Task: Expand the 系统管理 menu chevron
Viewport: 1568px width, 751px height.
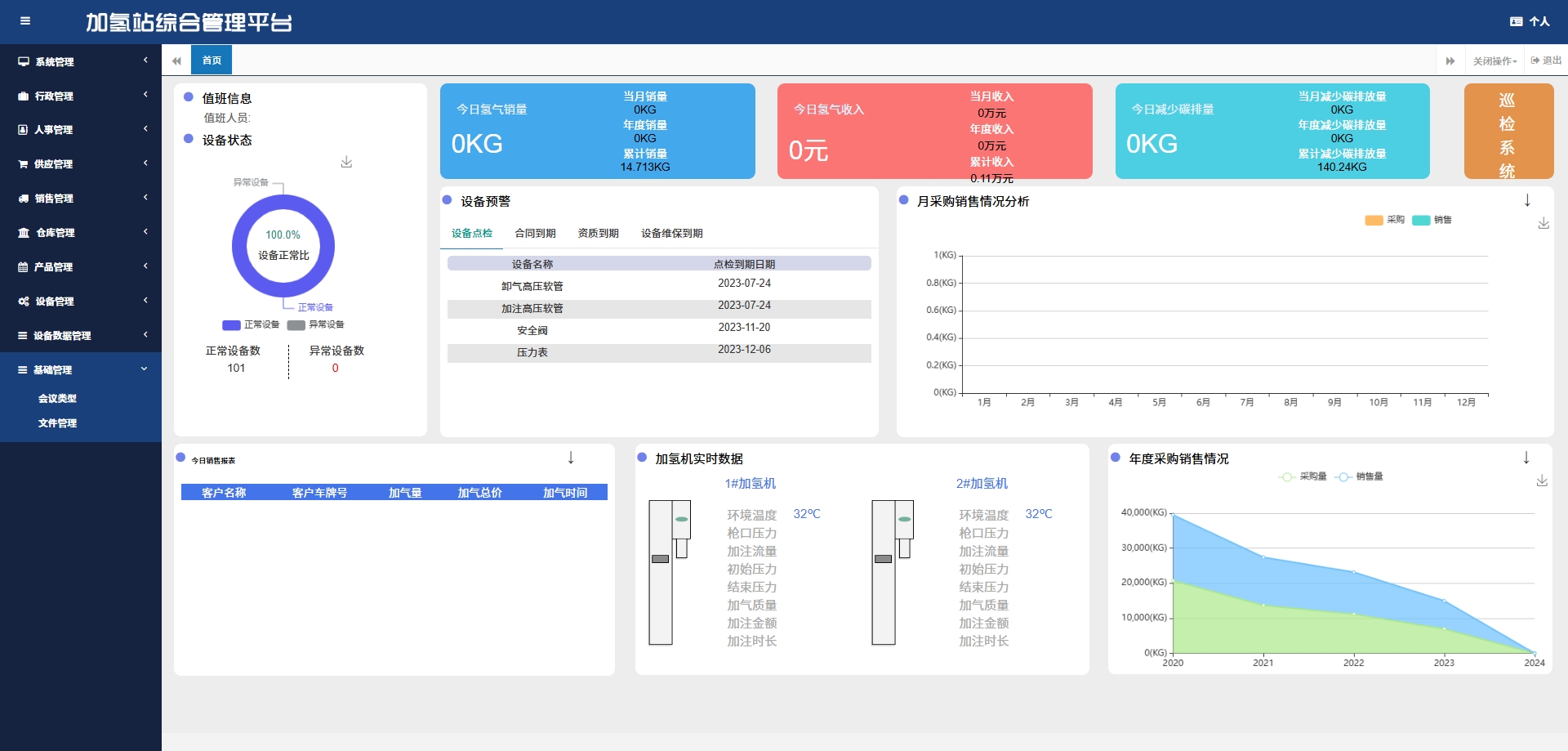Action: [145, 60]
